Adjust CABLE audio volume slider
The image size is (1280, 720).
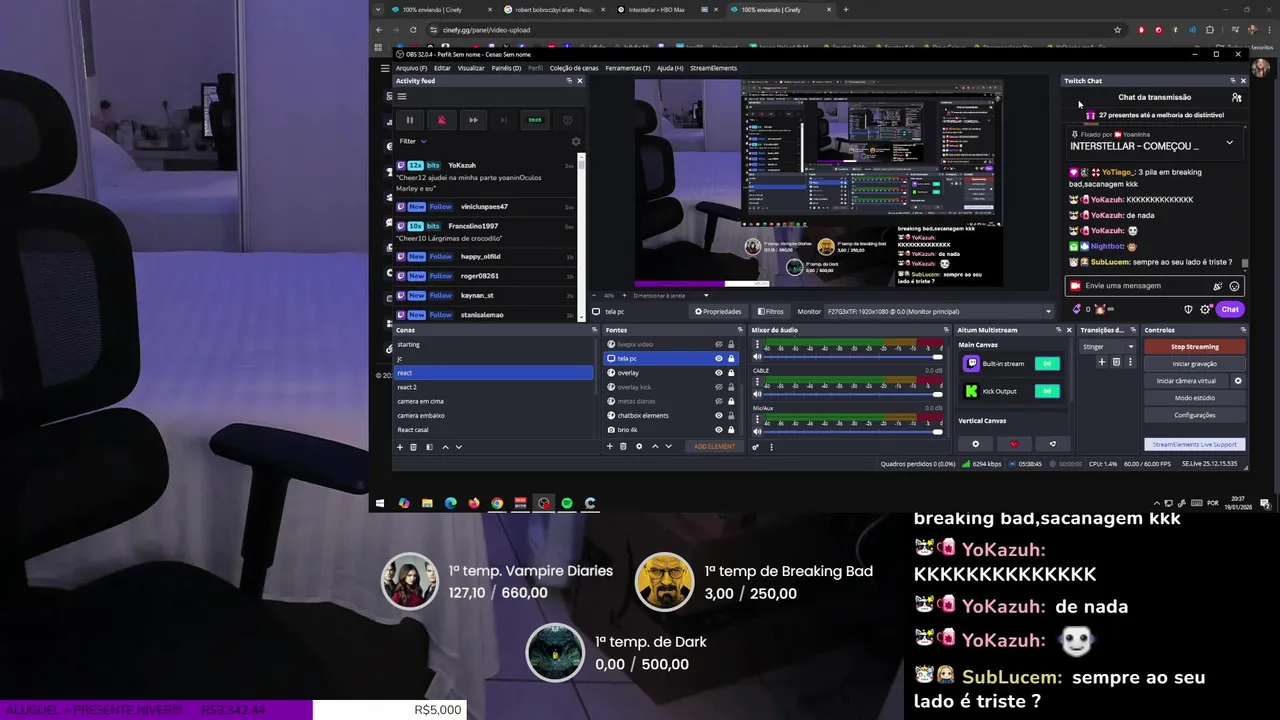click(852, 394)
